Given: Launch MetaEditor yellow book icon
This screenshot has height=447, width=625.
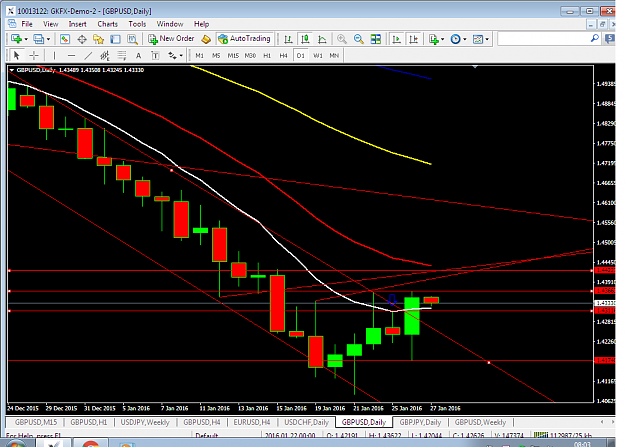Looking at the screenshot, I should (206, 39).
